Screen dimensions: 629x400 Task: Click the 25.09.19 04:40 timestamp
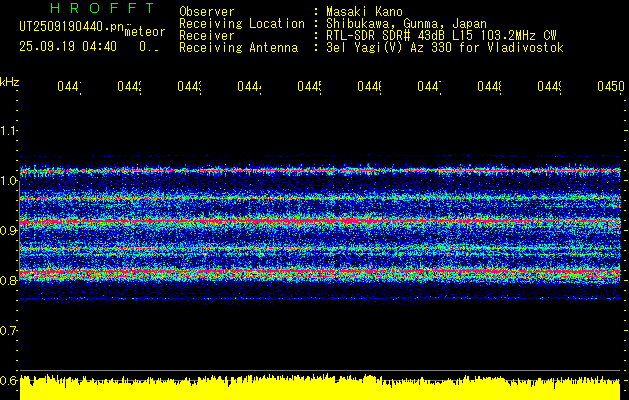pyautogui.click(x=68, y=46)
